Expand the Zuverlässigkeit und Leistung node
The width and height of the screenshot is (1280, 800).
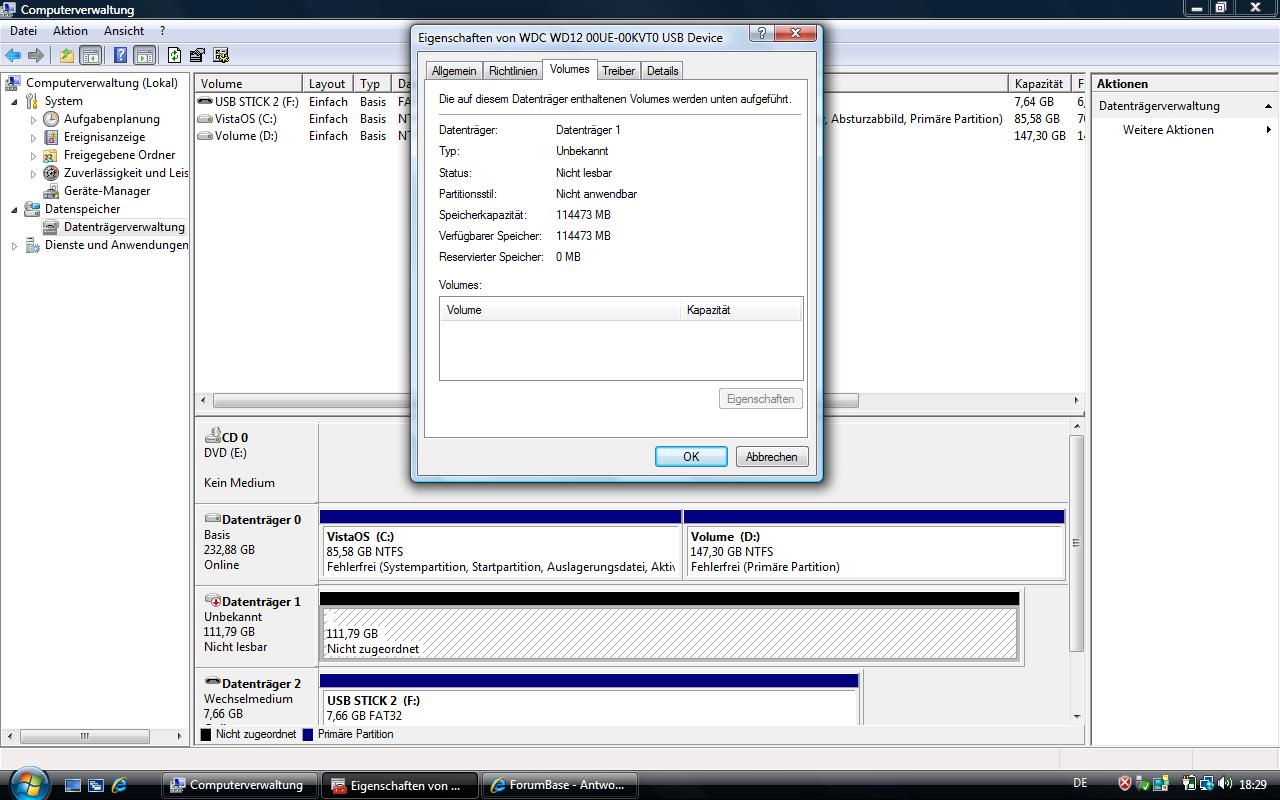coord(33,174)
